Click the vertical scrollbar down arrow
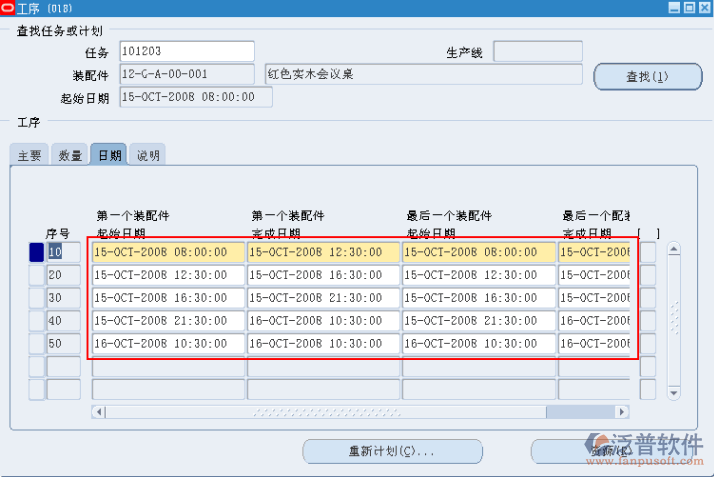714x477 pixels. coord(674,394)
